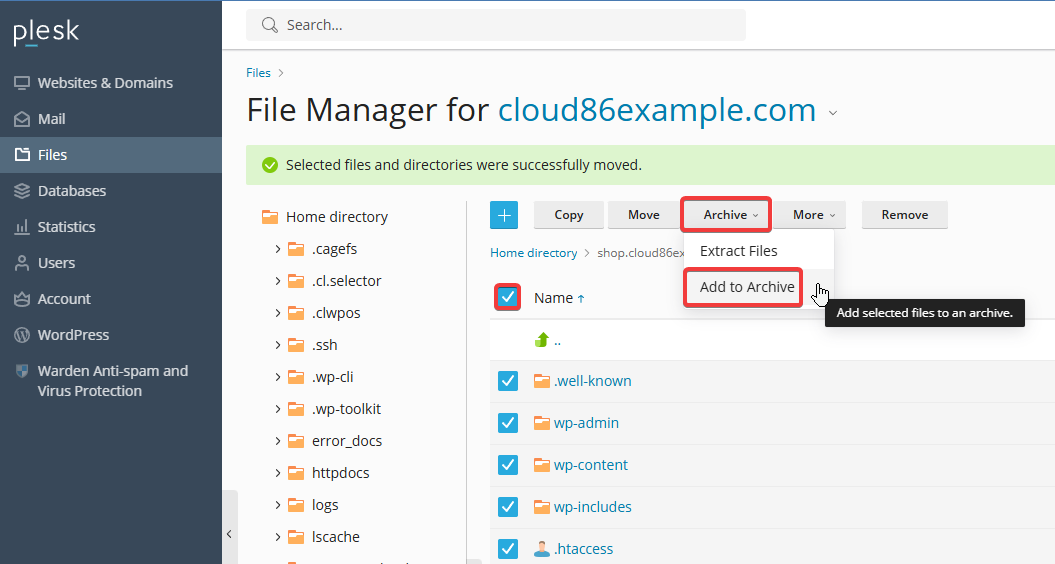The width and height of the screenshot is (1055, 564).
Task: Open Websites & Domains in sidebar
Action: (x=110, y=83)
